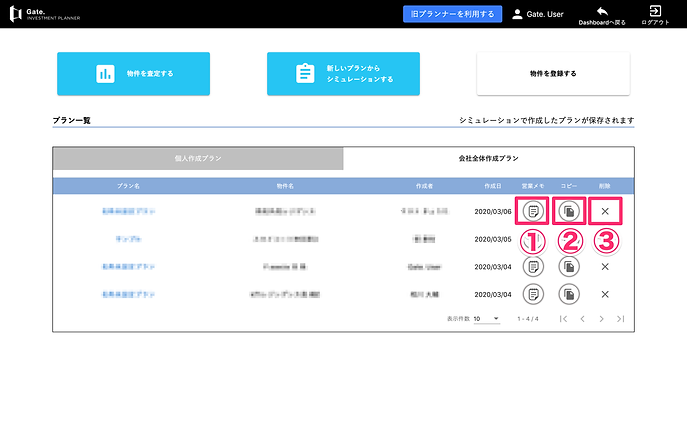Open the Gate. User account profile
687x429 pixels.
pyautogui.click(x=538, y=14)
